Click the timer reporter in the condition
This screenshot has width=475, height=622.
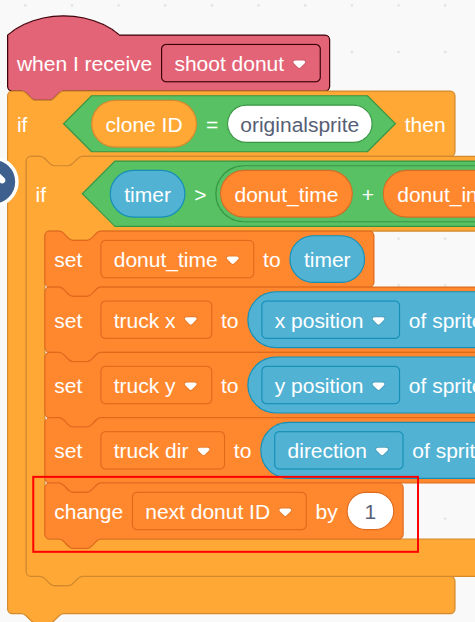(x=147, y=194)
